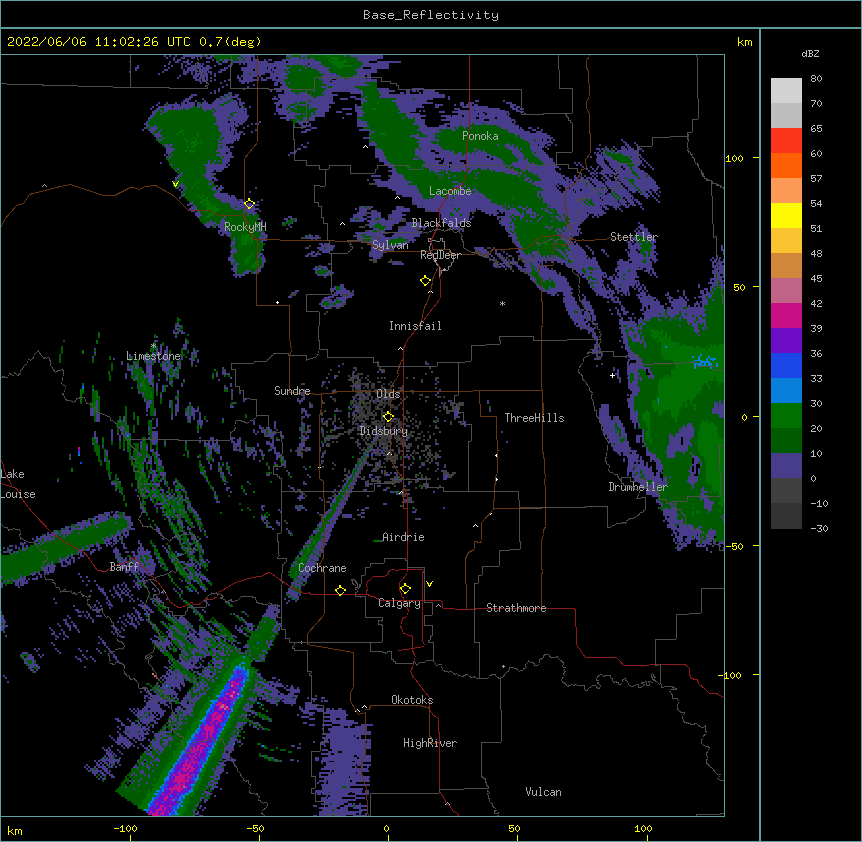Click the Didsbury label

[x=384, y=431]
